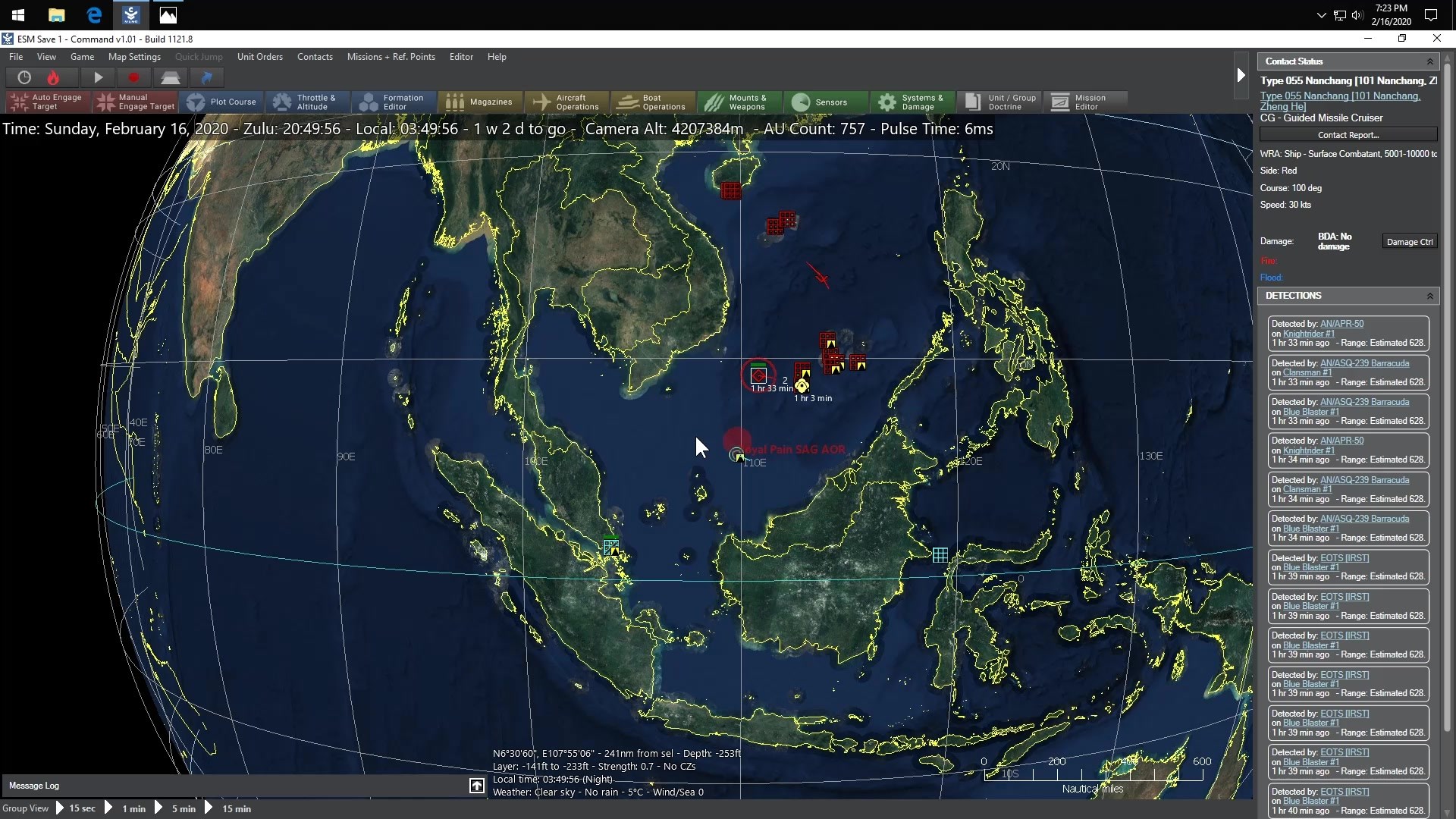The height and width of the screenshot is (819, 1456).
Task: Open the Photos app from taskbar
Action: pyautogui.click(x=168, y=15)
